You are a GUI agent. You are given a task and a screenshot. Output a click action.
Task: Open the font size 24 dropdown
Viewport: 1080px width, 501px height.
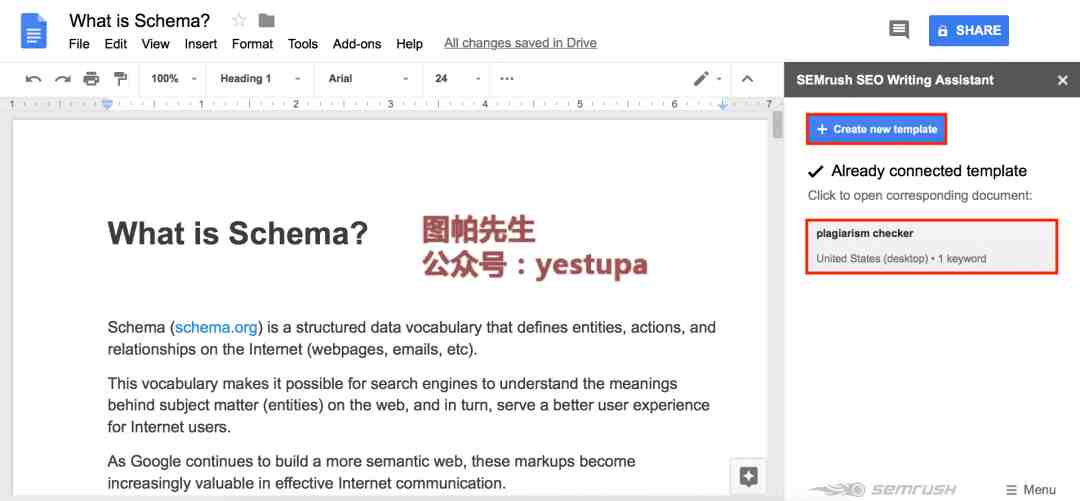(x=457, y=79)
